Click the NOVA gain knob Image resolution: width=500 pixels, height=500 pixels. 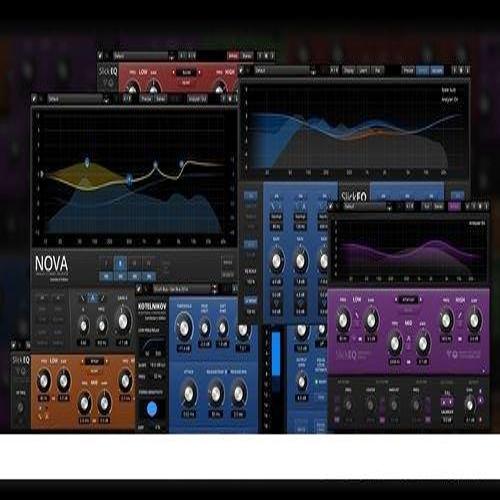point(123,322)
